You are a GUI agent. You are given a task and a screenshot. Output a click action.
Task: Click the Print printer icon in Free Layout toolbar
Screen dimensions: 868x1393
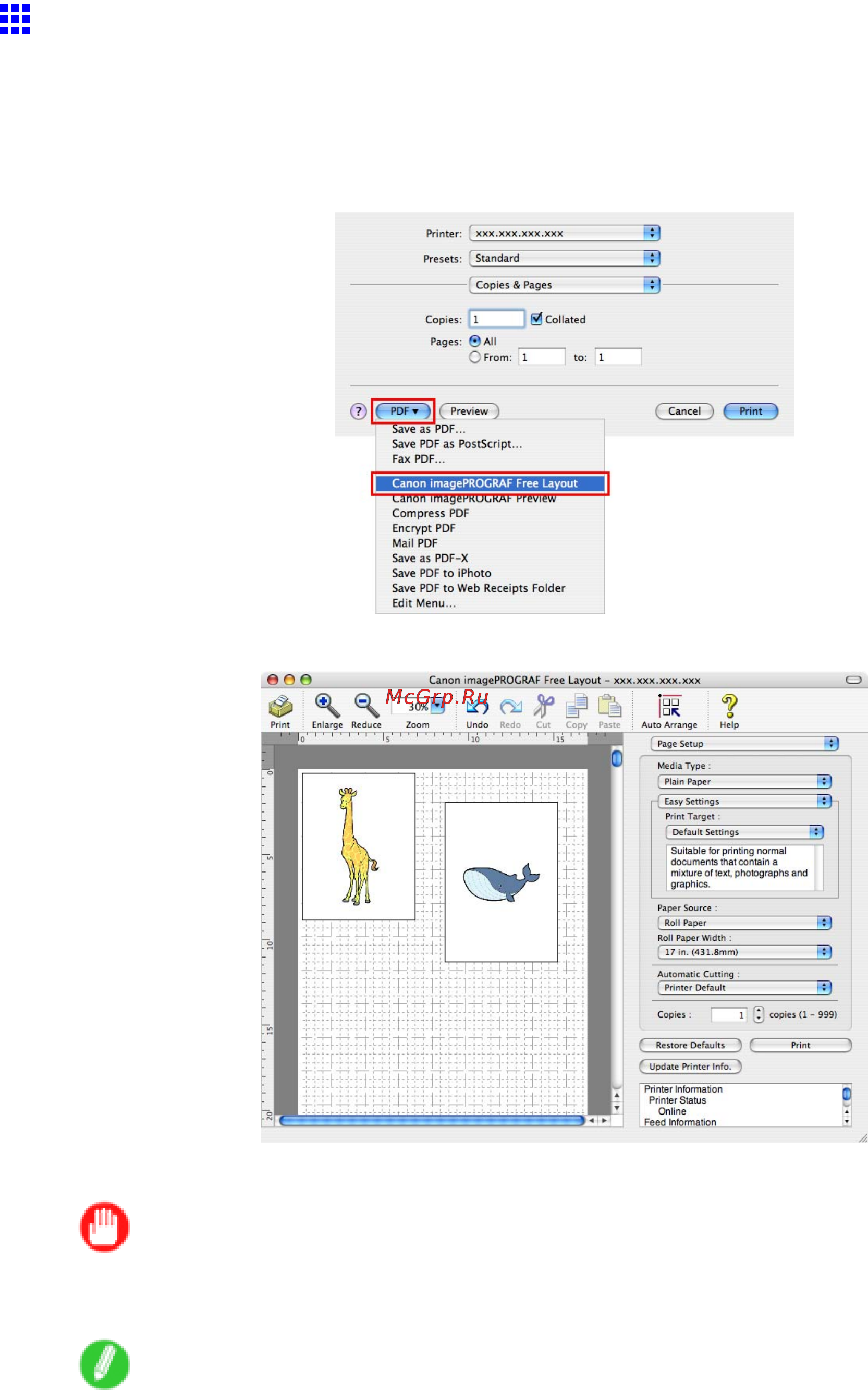coord(280,706)
